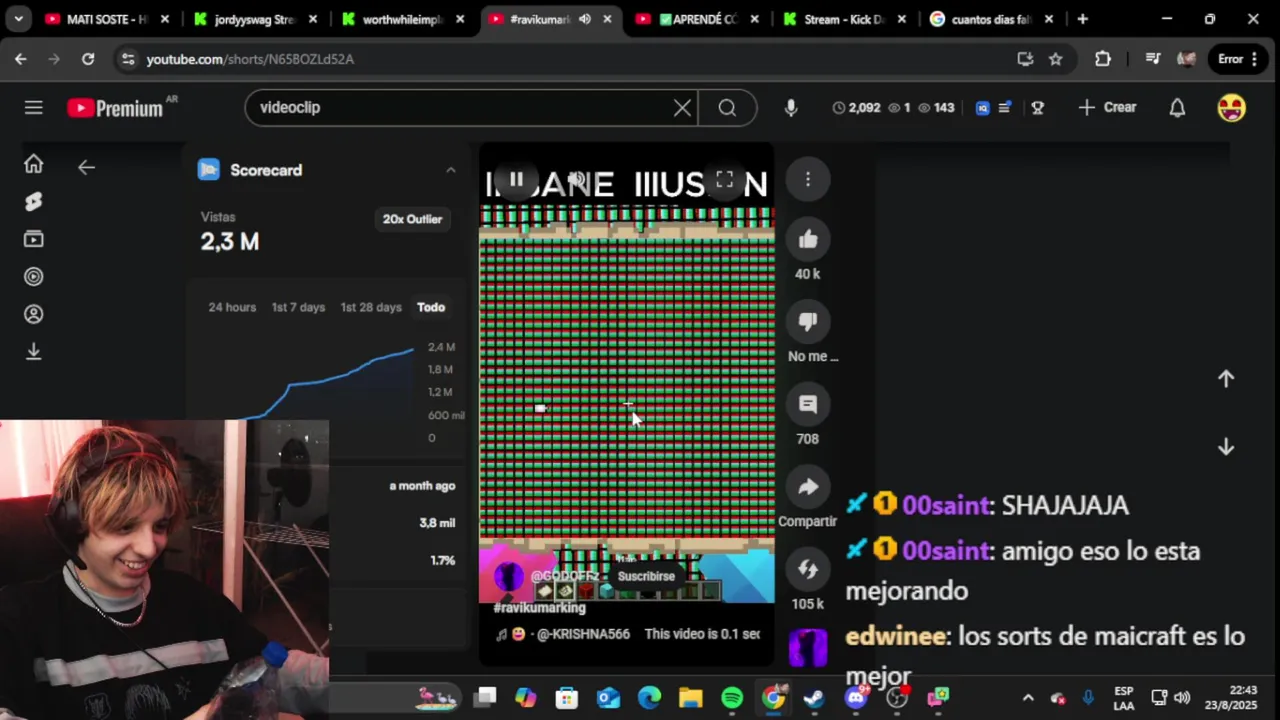Image resolution: width=1280 pixels, height=720 pixels.
Task: Collapse the Scorecard panel chevron
Action: click(x=451, y=170)
